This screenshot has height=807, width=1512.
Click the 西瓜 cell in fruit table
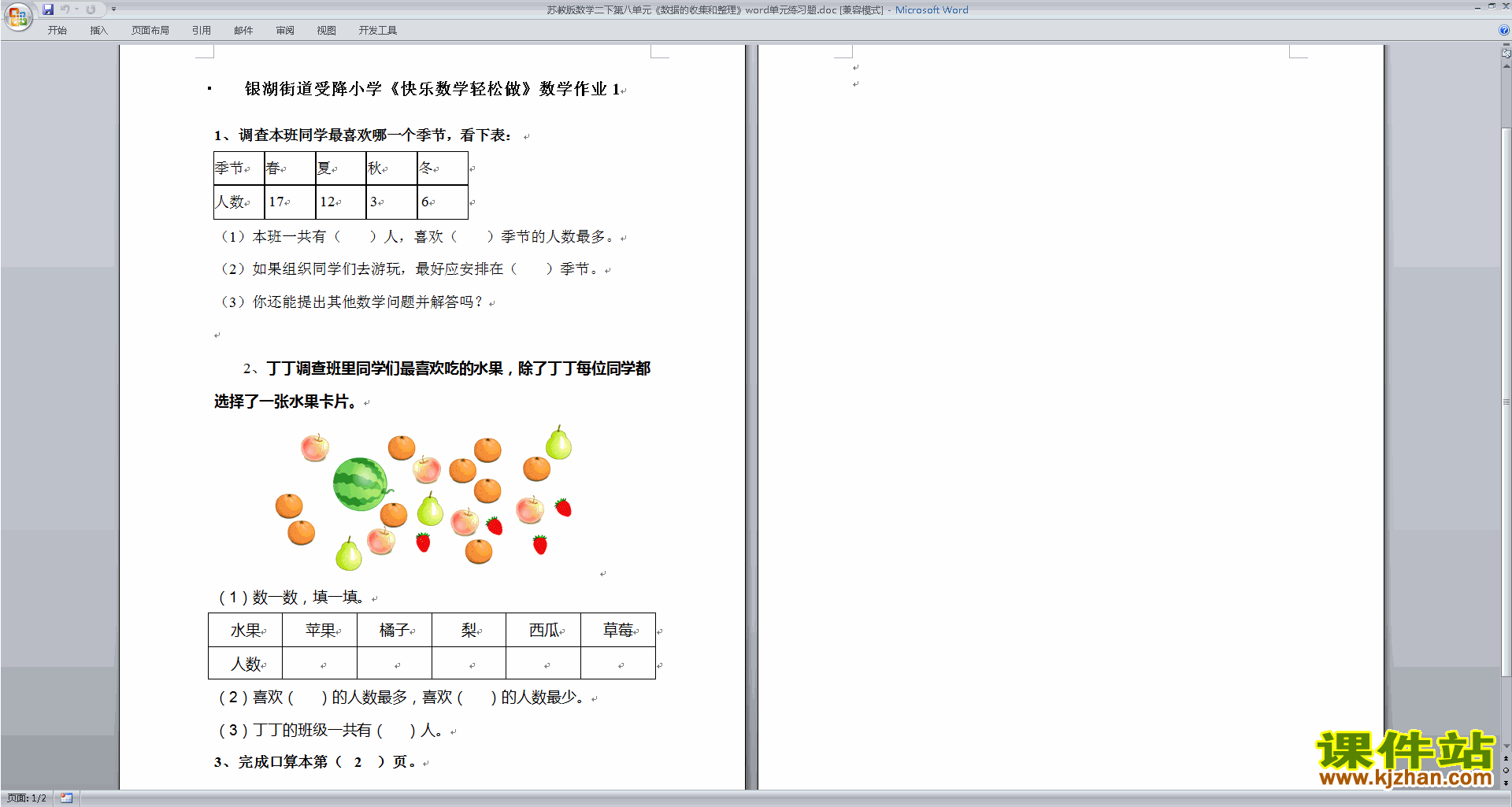[543, 631]
